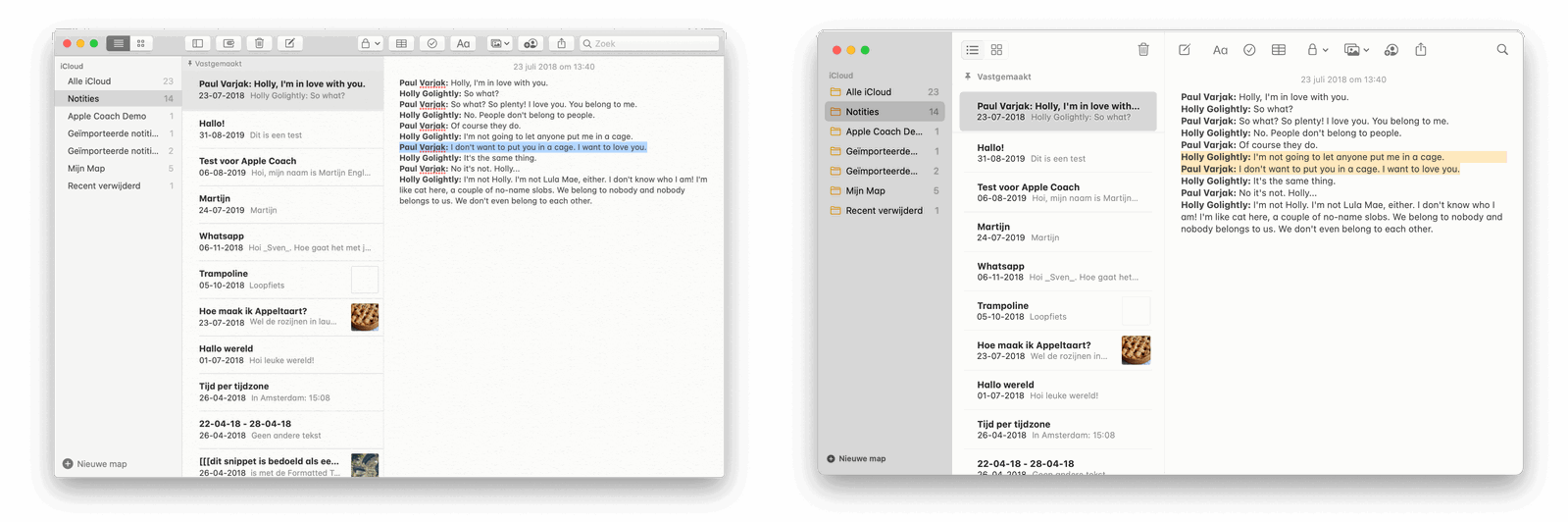Click Vastgemaakt pinned header in left window
The height and width of the screenshot is (522, 1568).
[x=215, y=64]
